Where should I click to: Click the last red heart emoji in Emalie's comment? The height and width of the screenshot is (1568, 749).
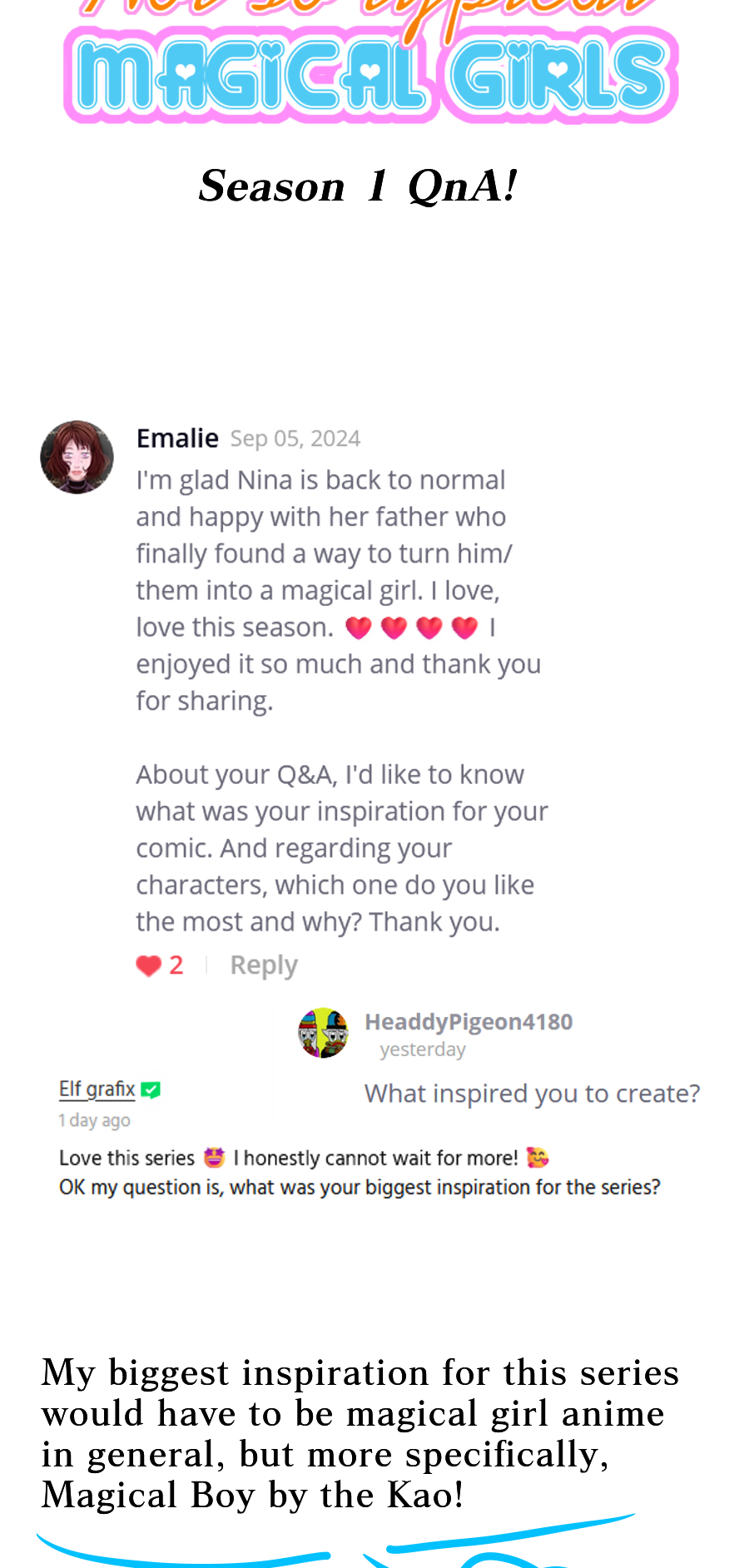tap(464, 628)
